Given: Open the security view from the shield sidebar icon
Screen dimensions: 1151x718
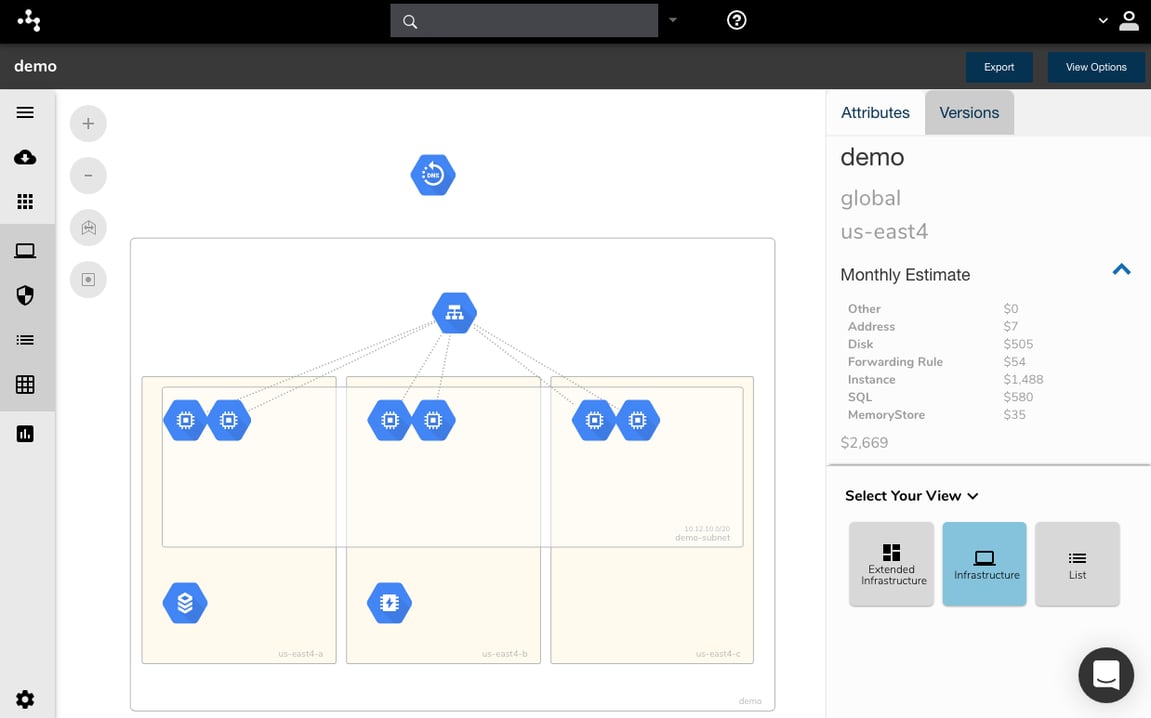Looking at the screenshot, I should click(27, 295).
